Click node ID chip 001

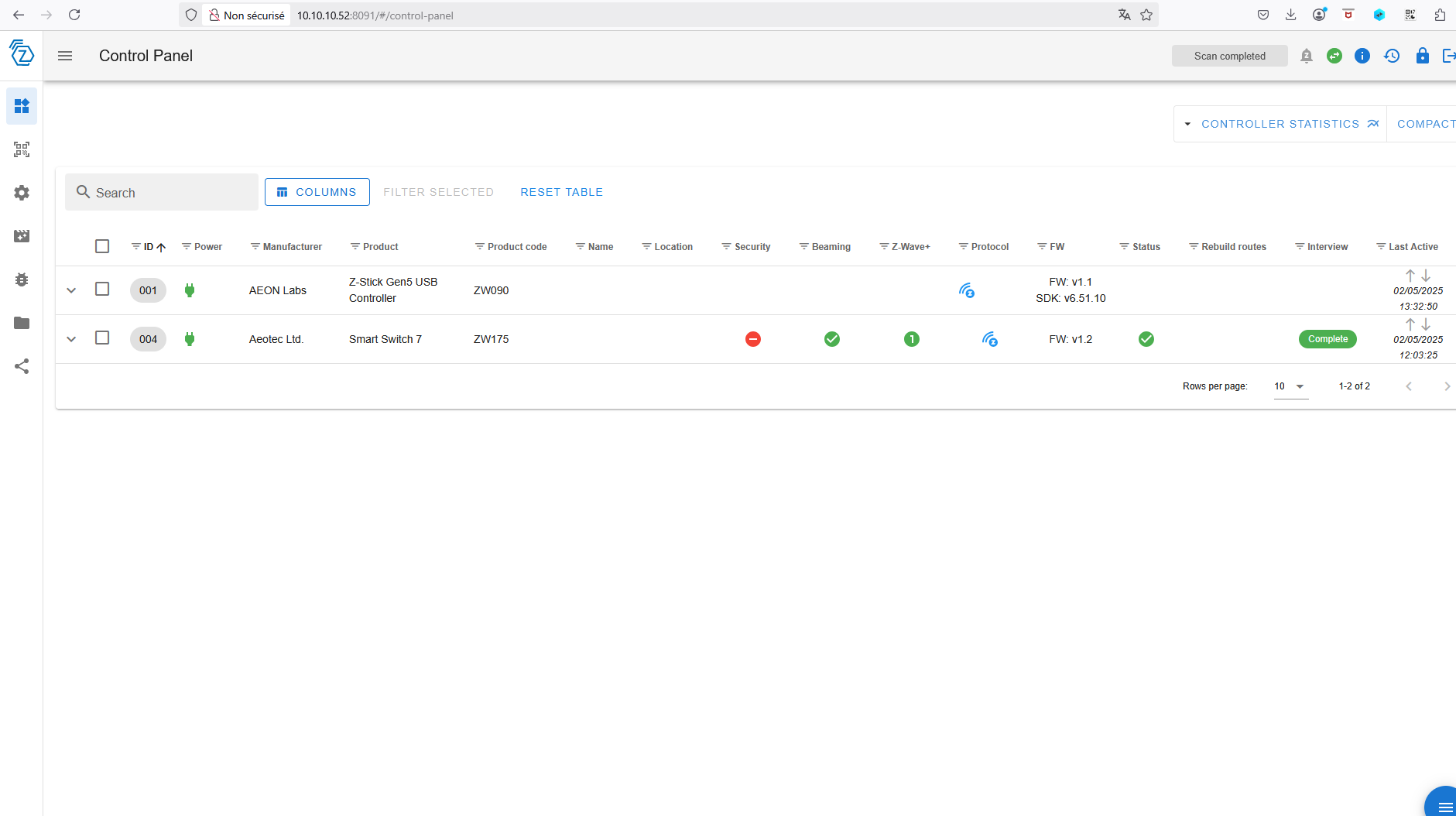(148, 290)
